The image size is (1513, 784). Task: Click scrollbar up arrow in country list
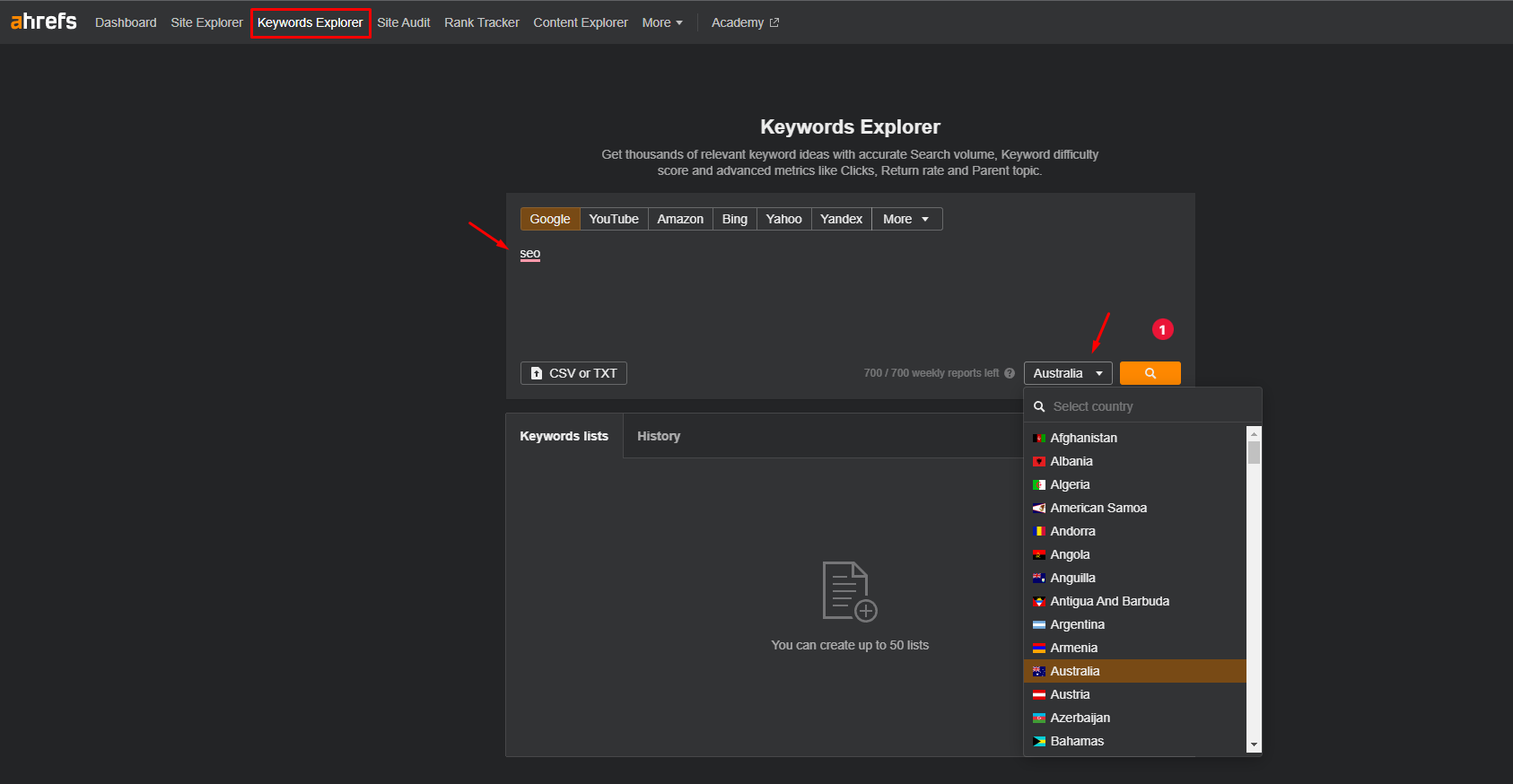[x=1254, y=433]
